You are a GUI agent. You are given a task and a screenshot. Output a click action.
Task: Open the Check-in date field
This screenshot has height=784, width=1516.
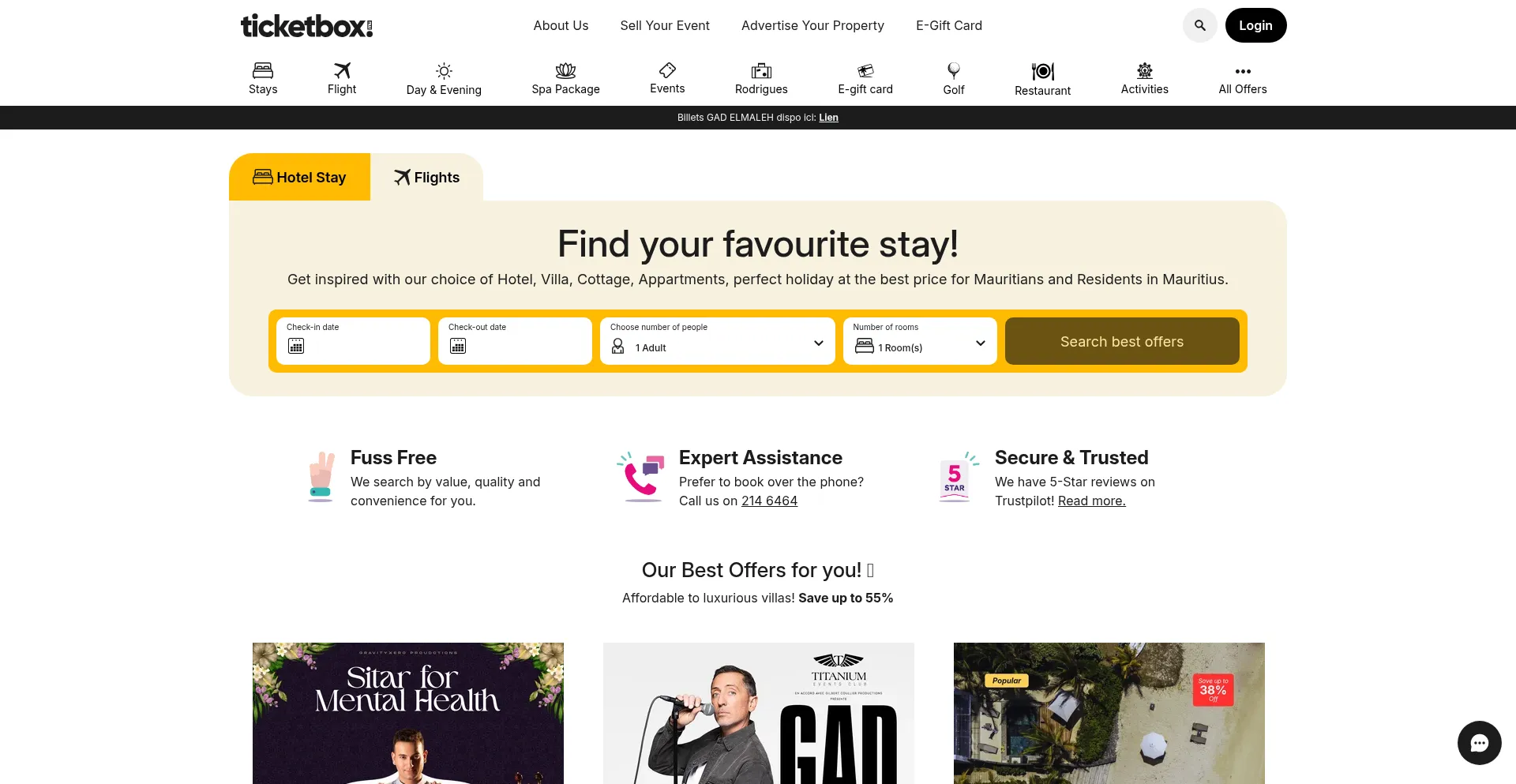(x=353, y=341)
